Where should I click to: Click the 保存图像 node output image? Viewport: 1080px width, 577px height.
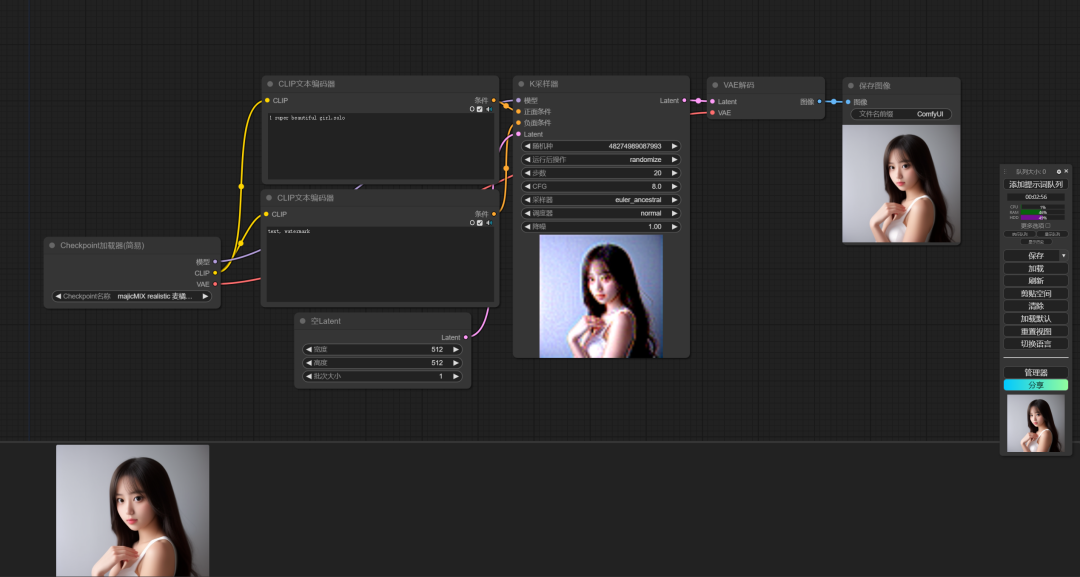901,184
